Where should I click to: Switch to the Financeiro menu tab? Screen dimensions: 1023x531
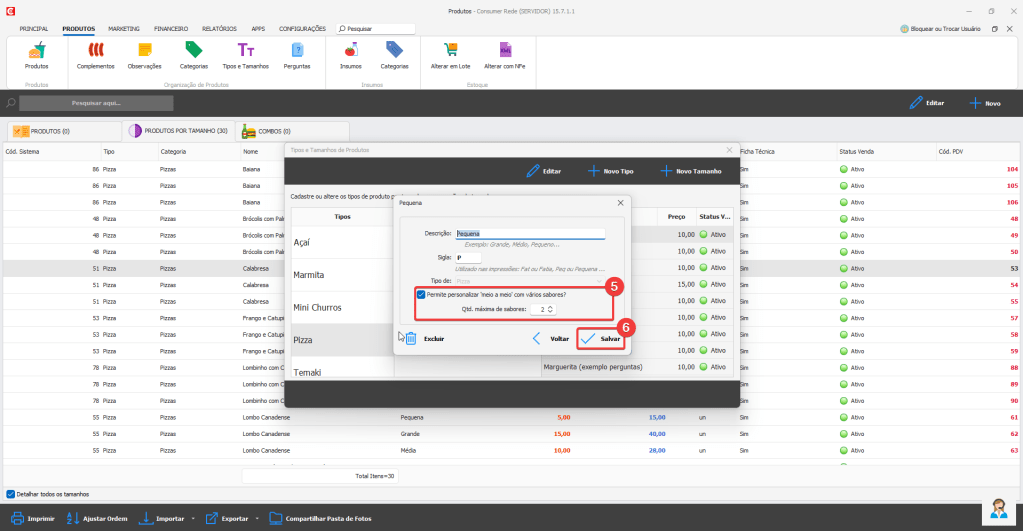point(171,29)
